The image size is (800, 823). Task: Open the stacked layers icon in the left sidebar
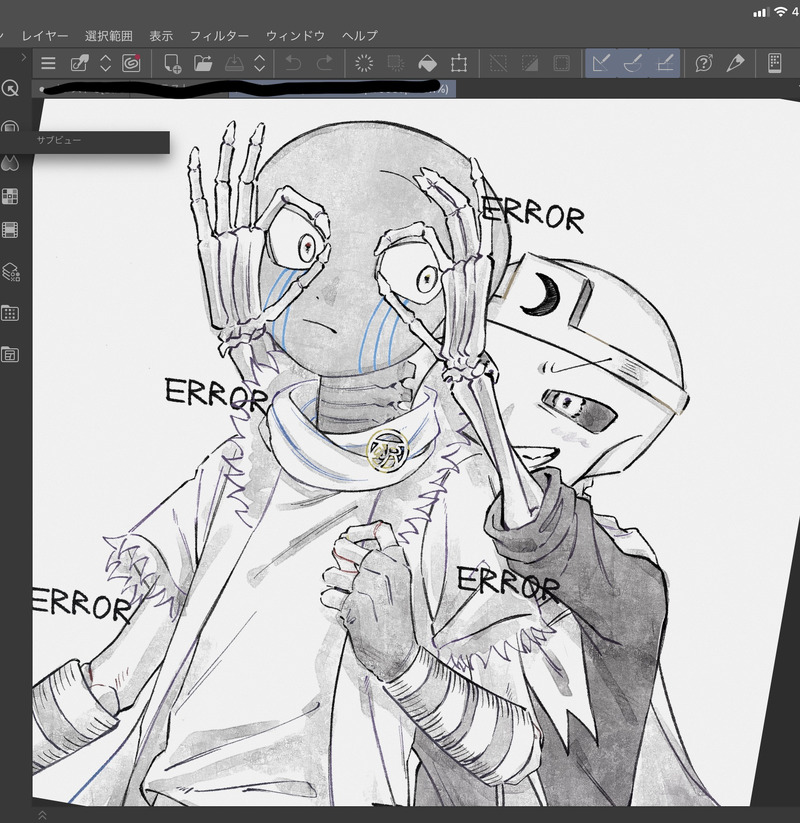tap(10, 272)
